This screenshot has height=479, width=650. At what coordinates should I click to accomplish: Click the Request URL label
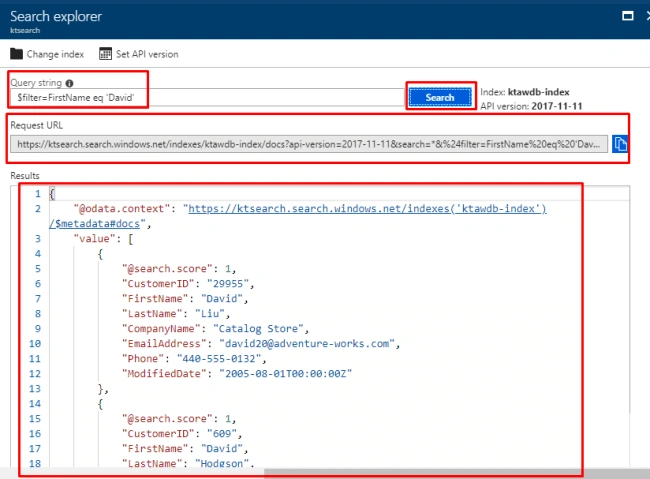pos(36,125)
